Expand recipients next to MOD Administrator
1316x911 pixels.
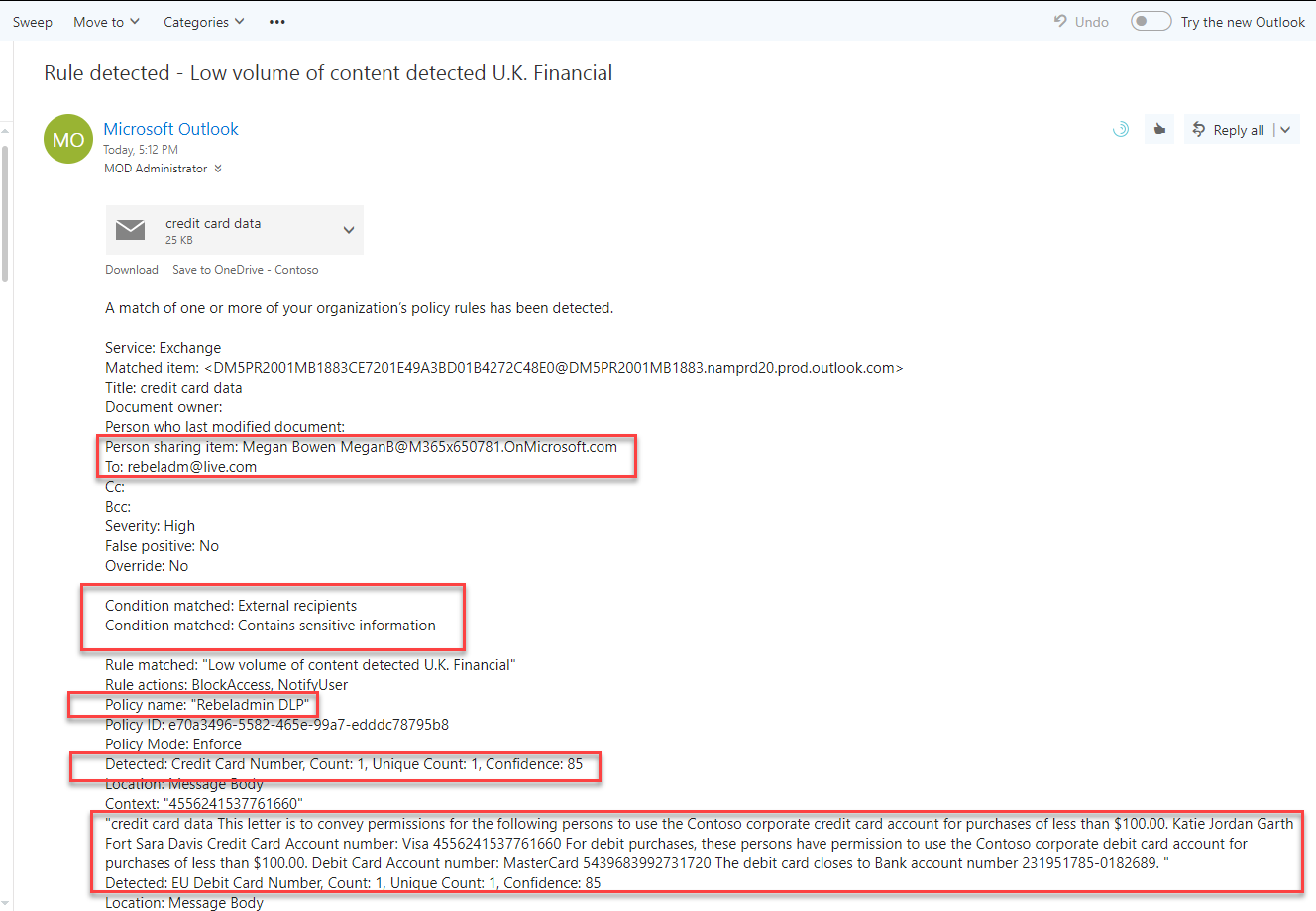tap(218, 169)
